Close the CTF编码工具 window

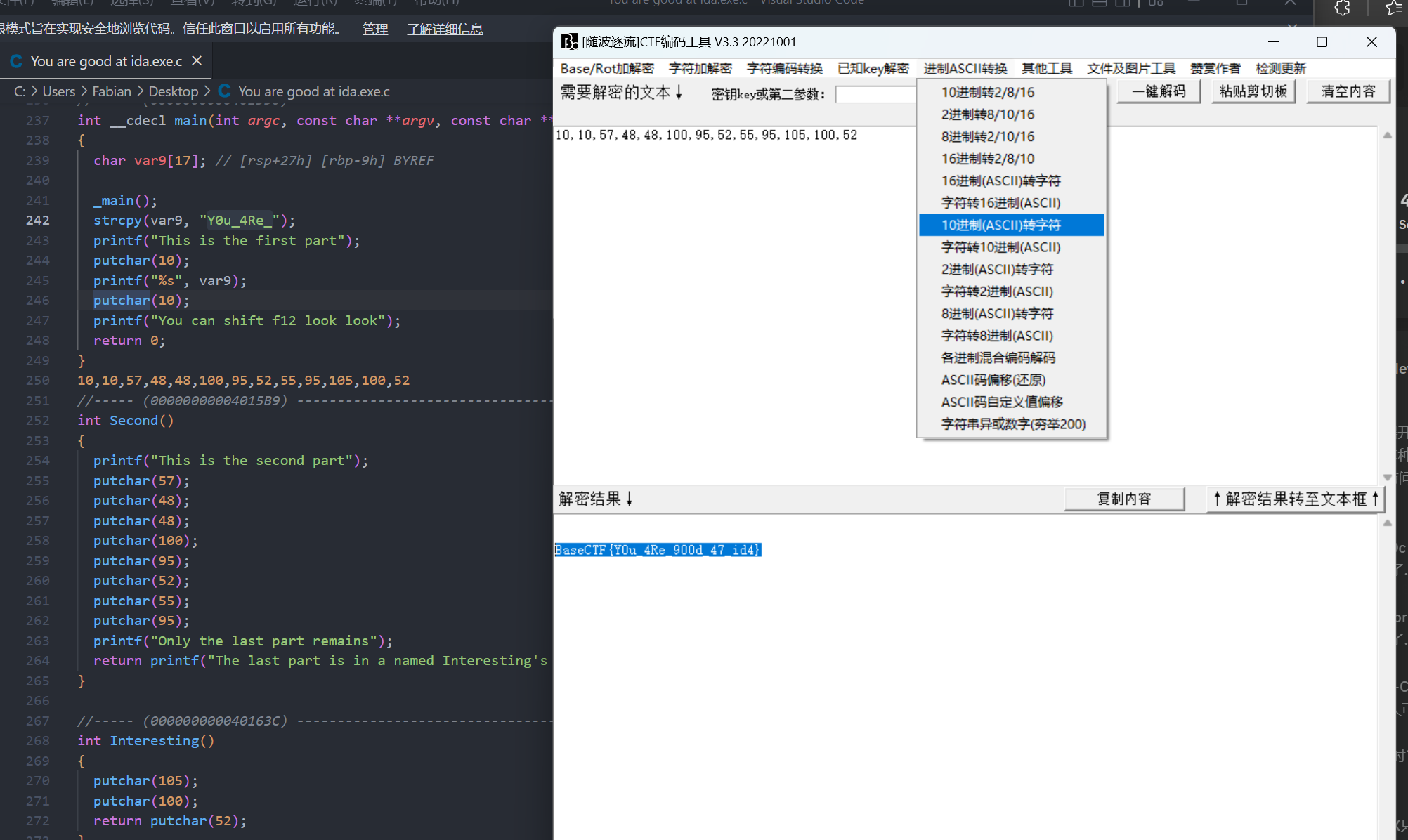click(x=1371, y=41)
